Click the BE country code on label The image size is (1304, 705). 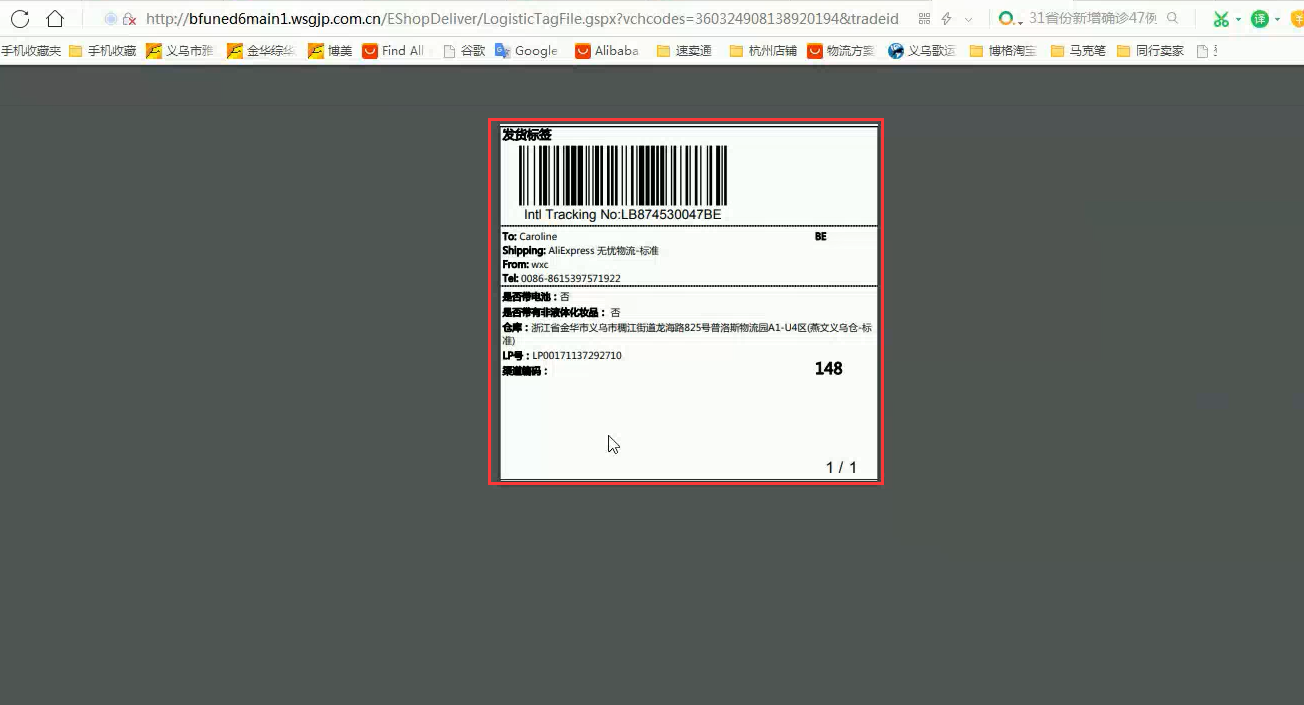(821, 237)
